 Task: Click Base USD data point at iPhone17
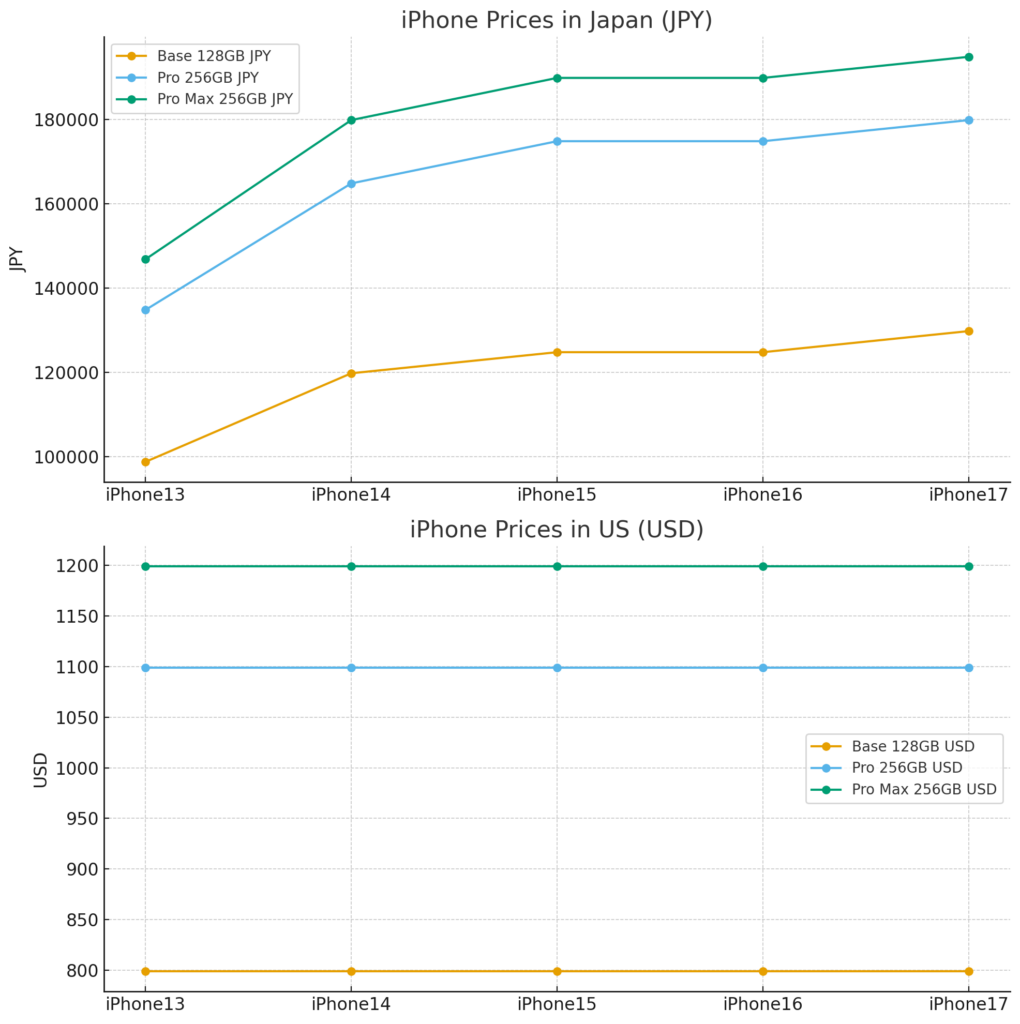968,971
